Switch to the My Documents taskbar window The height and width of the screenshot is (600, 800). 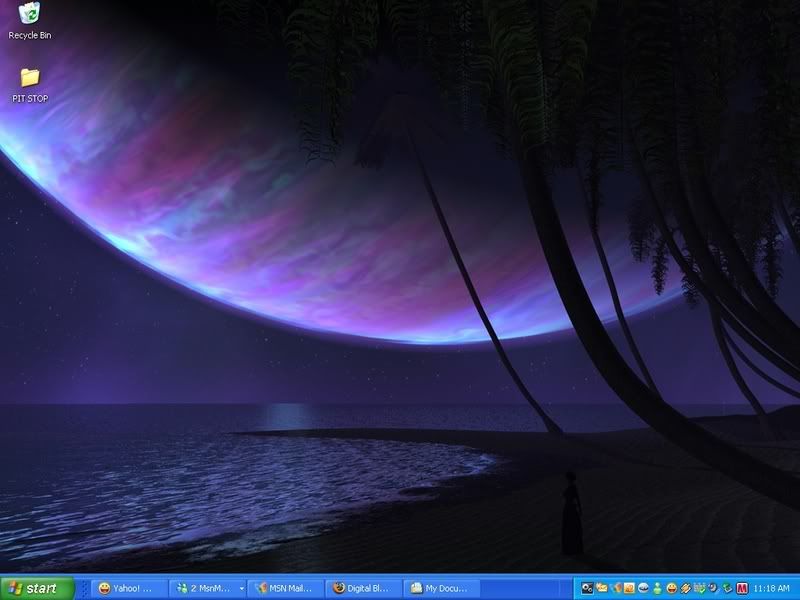pyautogui.click(x=443, y=589)
